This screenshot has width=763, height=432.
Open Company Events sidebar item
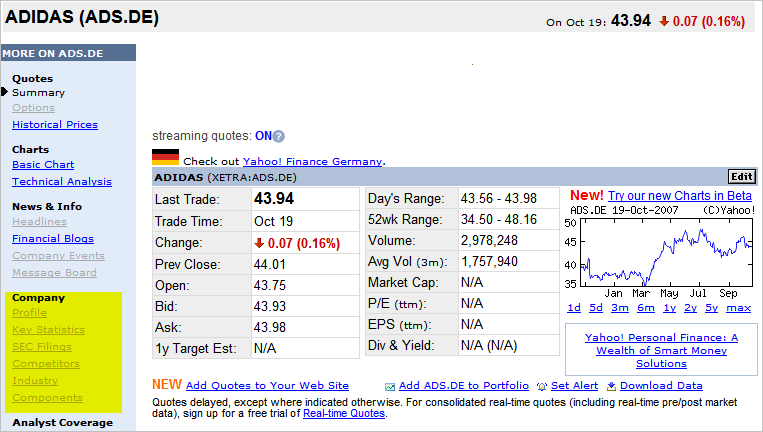(58, 255)
